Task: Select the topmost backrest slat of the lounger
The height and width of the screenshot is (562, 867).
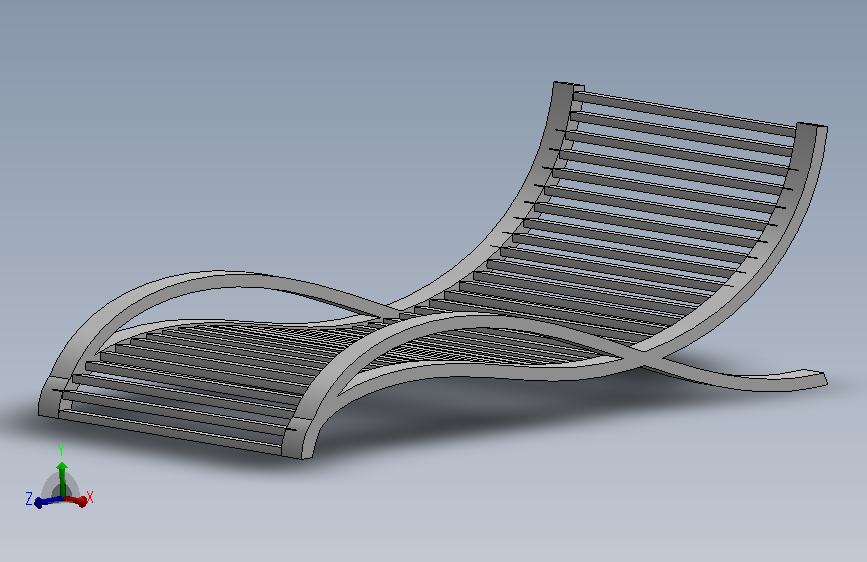Action: click(685, 113)
